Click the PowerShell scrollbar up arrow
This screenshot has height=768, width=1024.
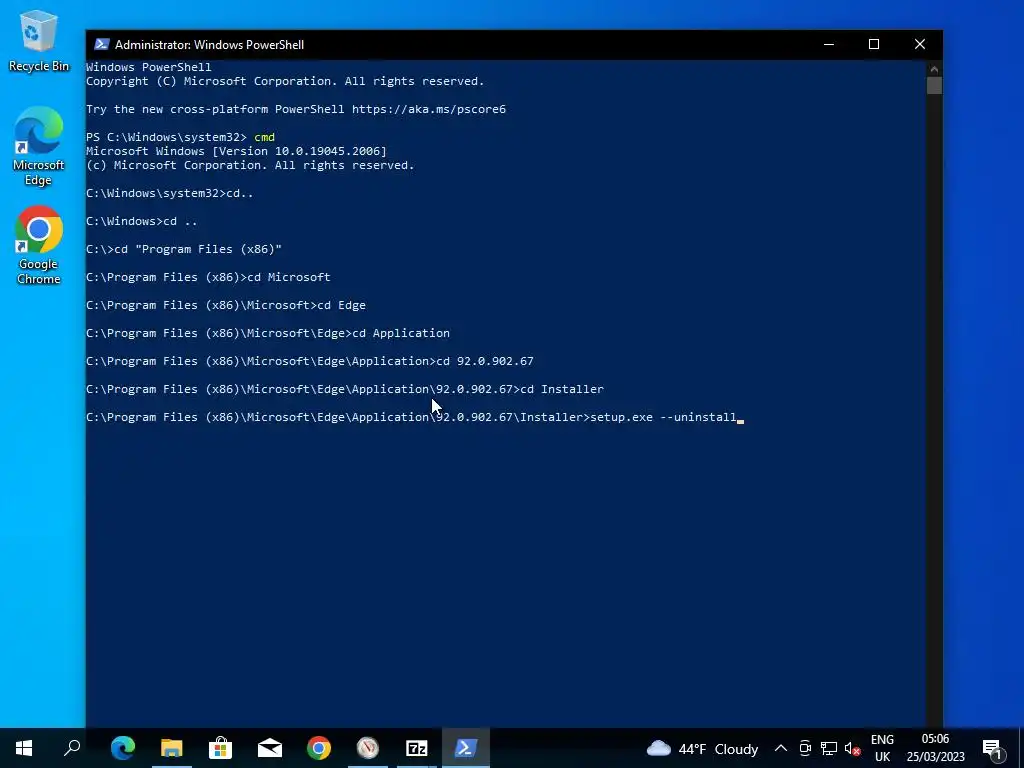click(x=934, y=69)
